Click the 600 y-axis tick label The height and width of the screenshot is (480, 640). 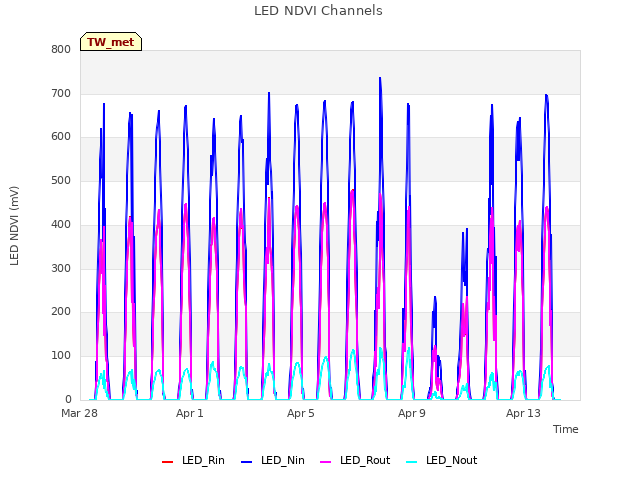tap(61, 137)
